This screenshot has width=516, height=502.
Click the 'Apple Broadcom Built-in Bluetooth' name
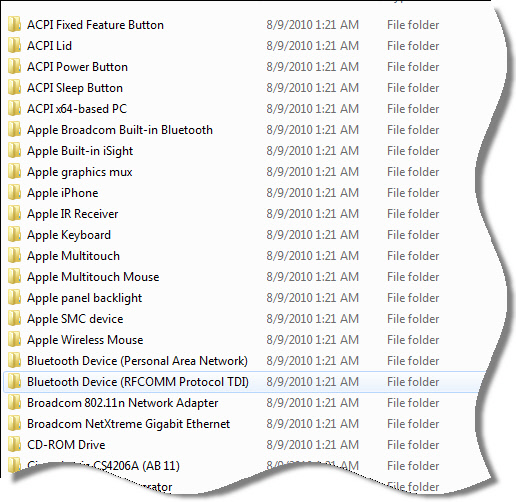(120, 130)
